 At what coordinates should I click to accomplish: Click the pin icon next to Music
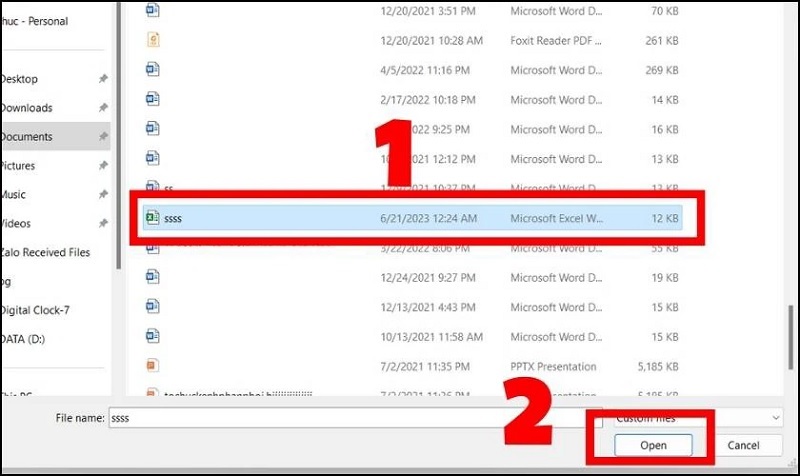(103, 195)
